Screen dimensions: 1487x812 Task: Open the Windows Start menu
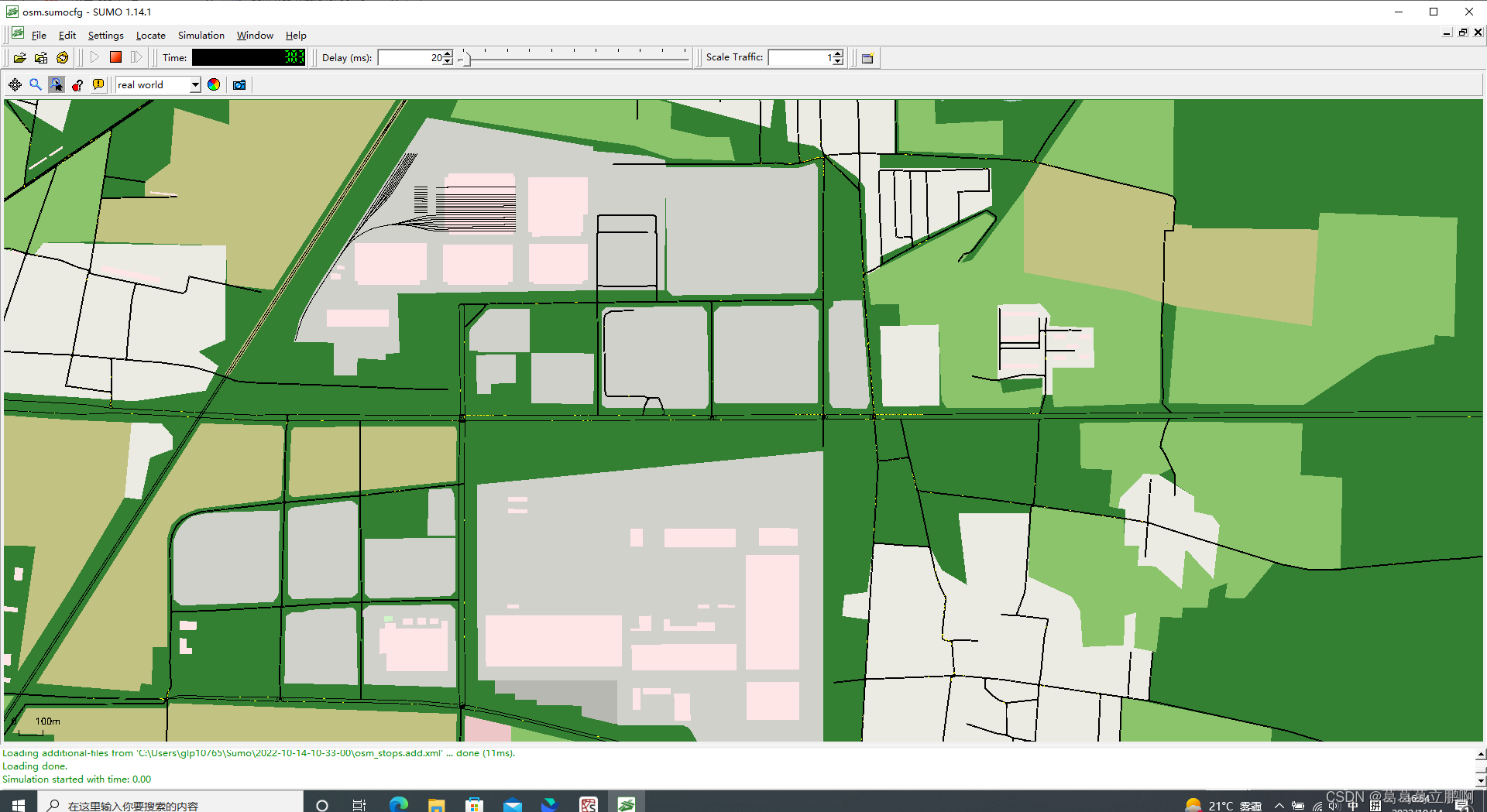point(19,804)
